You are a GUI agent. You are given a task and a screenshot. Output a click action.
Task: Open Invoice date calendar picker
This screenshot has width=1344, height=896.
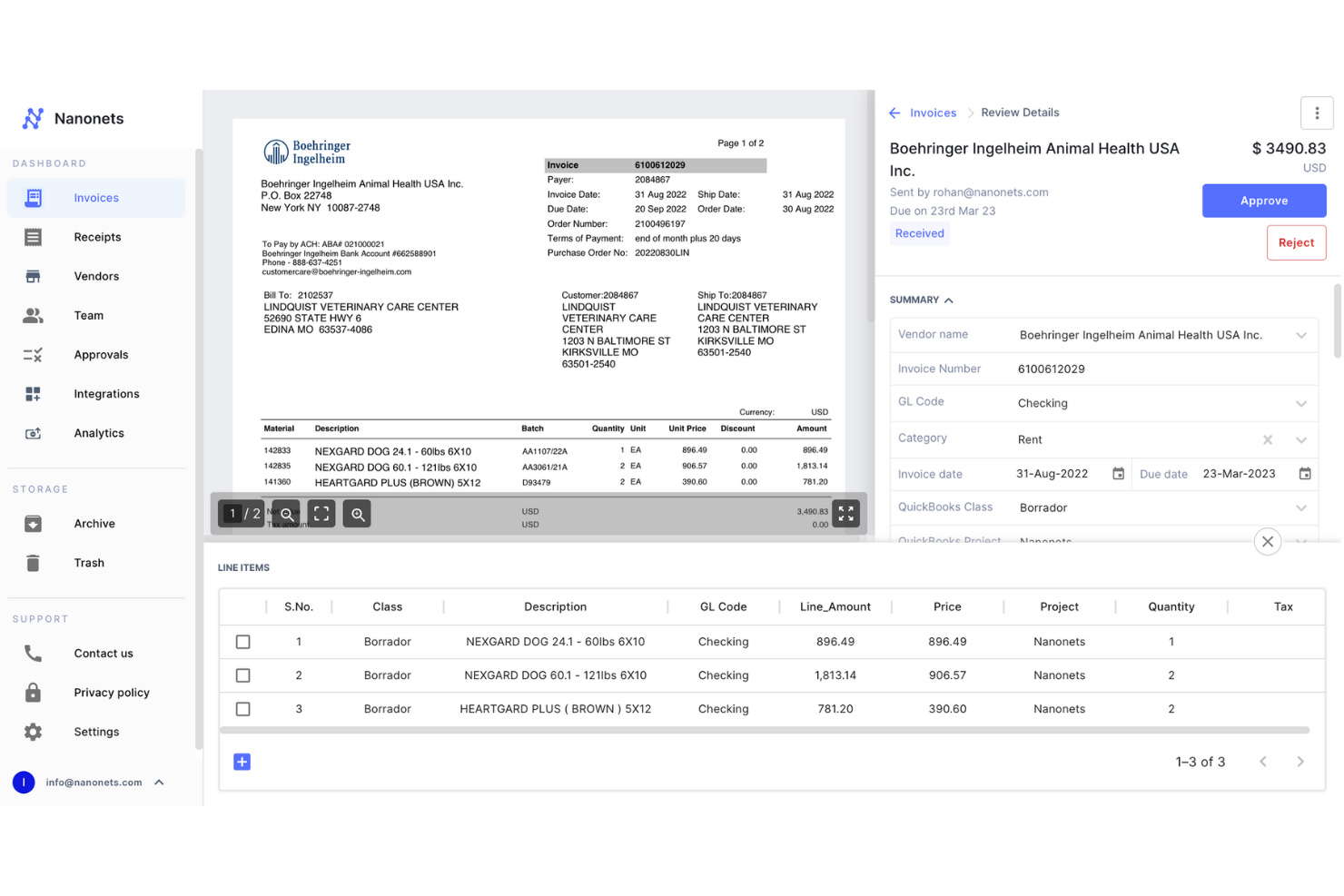1118,474
